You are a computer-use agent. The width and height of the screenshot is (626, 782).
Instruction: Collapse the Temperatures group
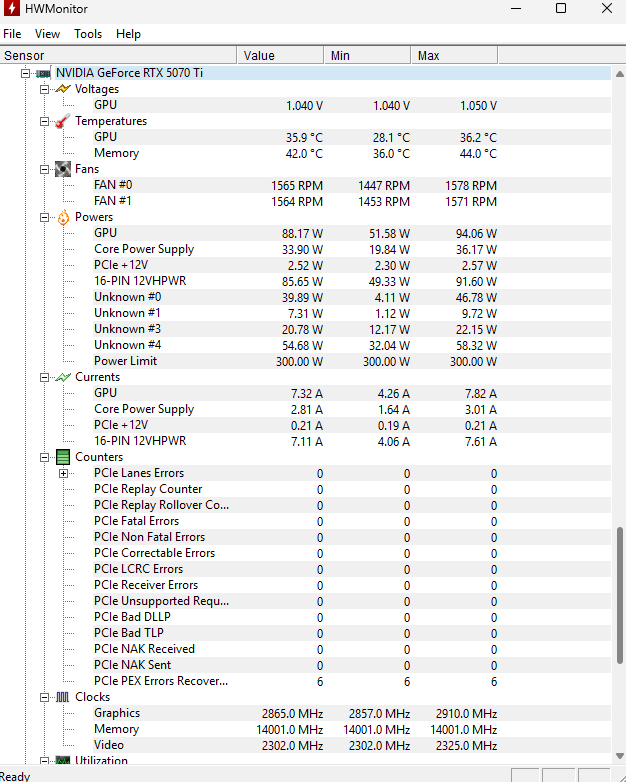pos(44,121)
